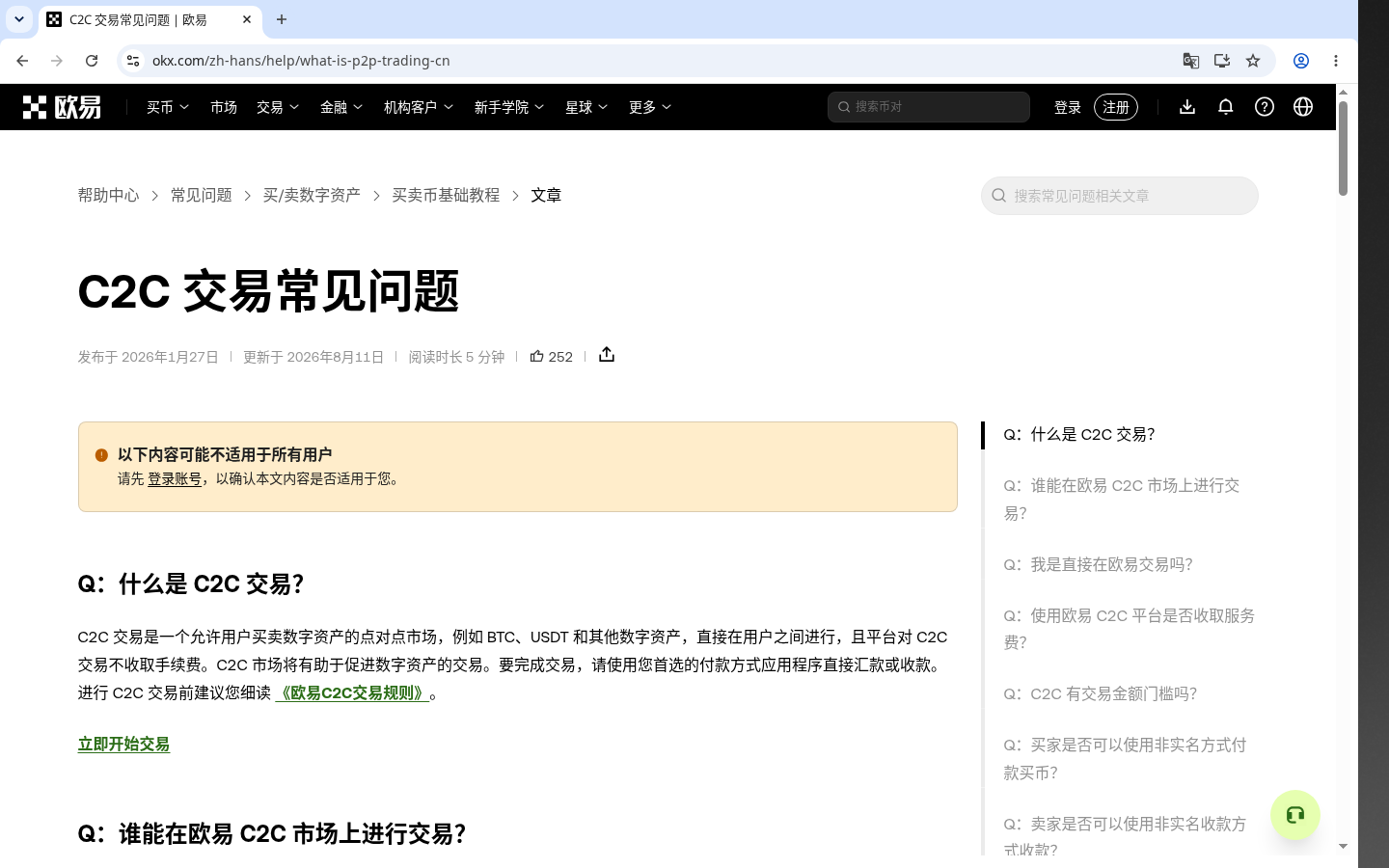Expand the 买币 dropdown menu

click(x=168, y=107)
